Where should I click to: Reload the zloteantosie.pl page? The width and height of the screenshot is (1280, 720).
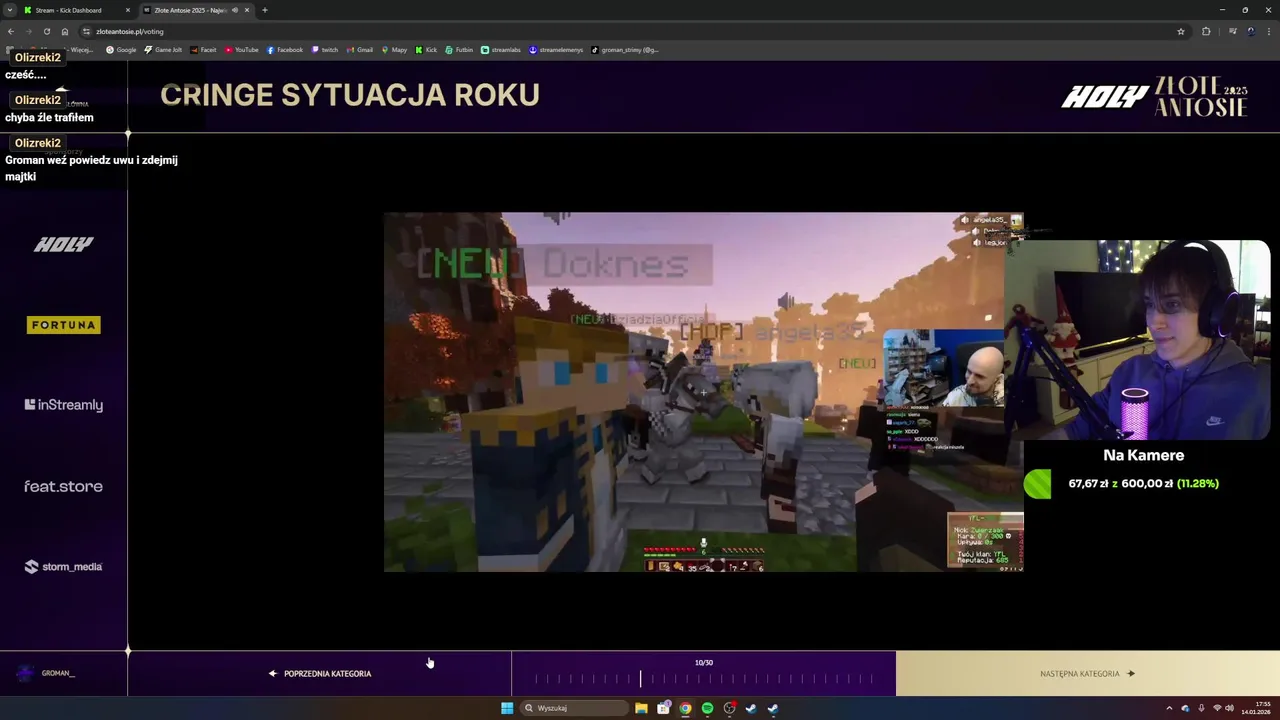(46, 31)
